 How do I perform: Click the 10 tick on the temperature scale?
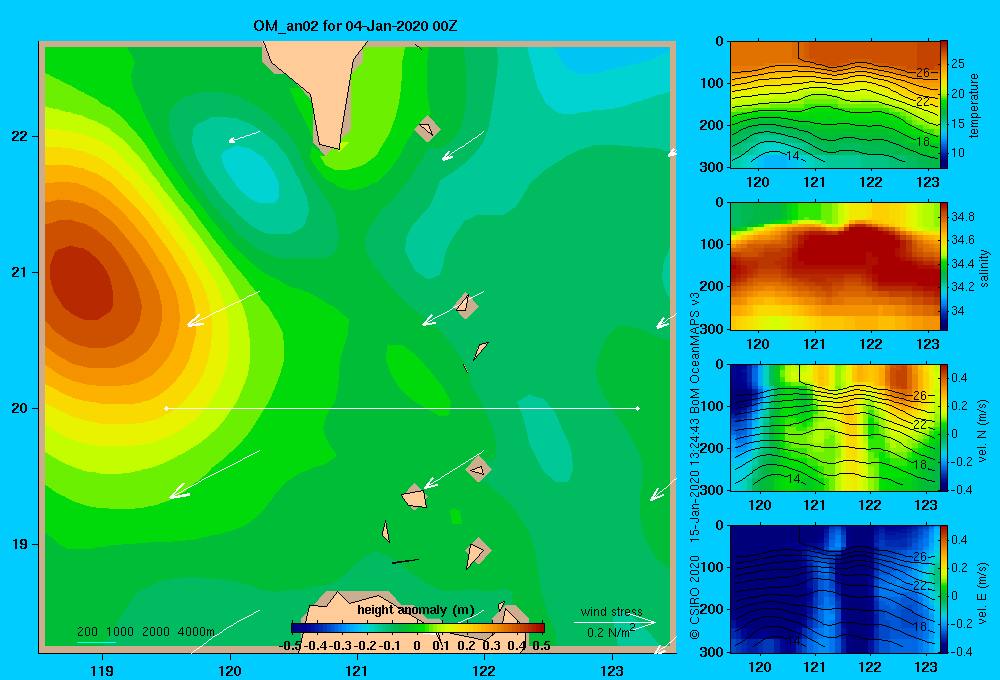(x=957, y=152)
